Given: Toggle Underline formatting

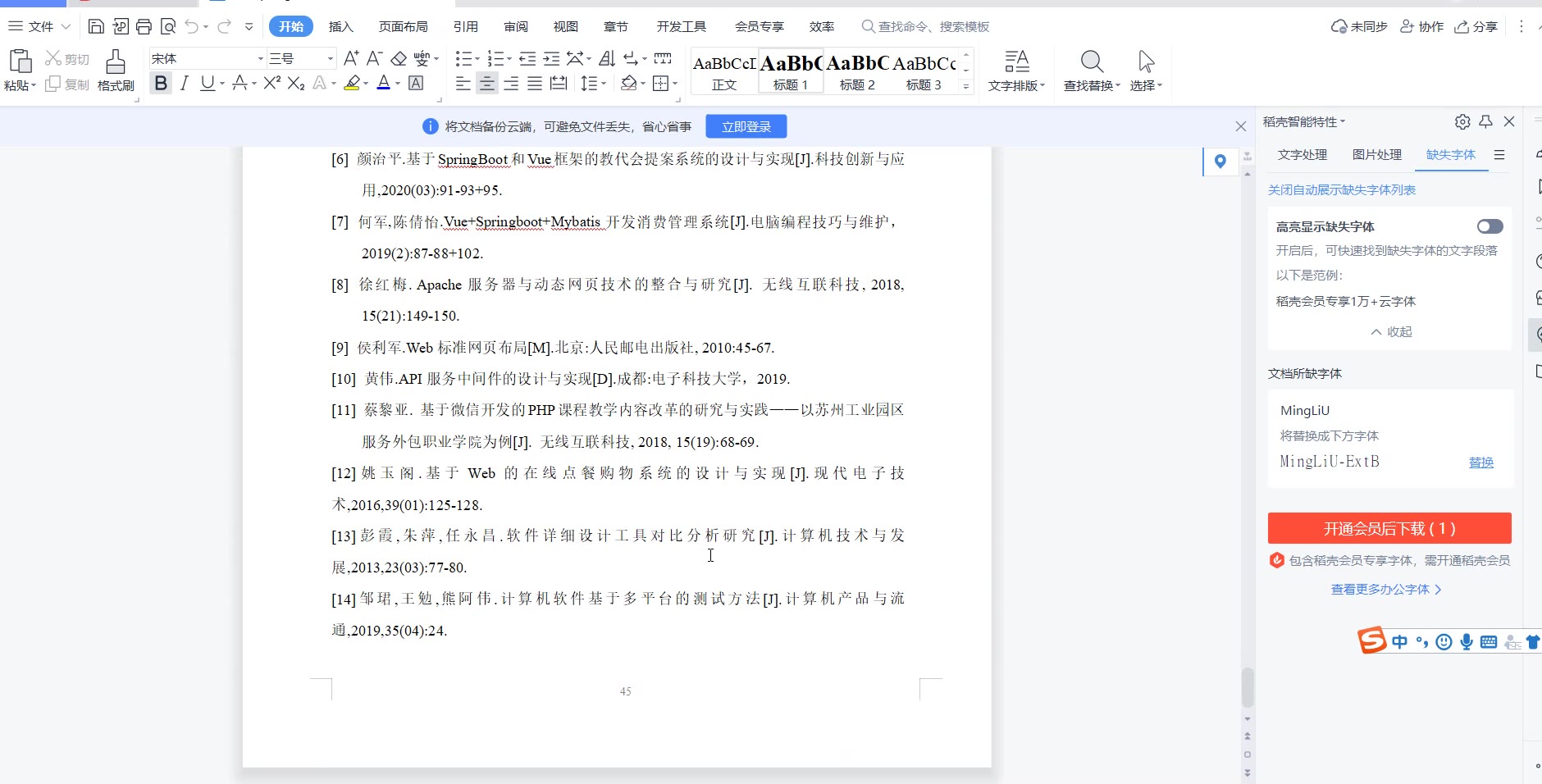Looking at the screenshot, I should point(208,83).
